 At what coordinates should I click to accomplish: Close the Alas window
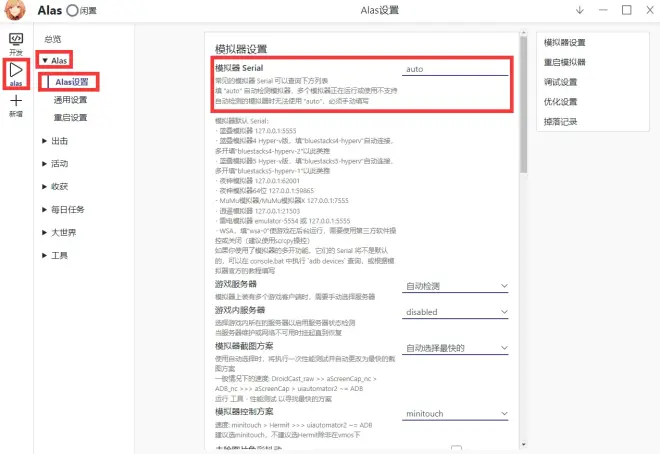pyautogui.click(x=650, y=10)
